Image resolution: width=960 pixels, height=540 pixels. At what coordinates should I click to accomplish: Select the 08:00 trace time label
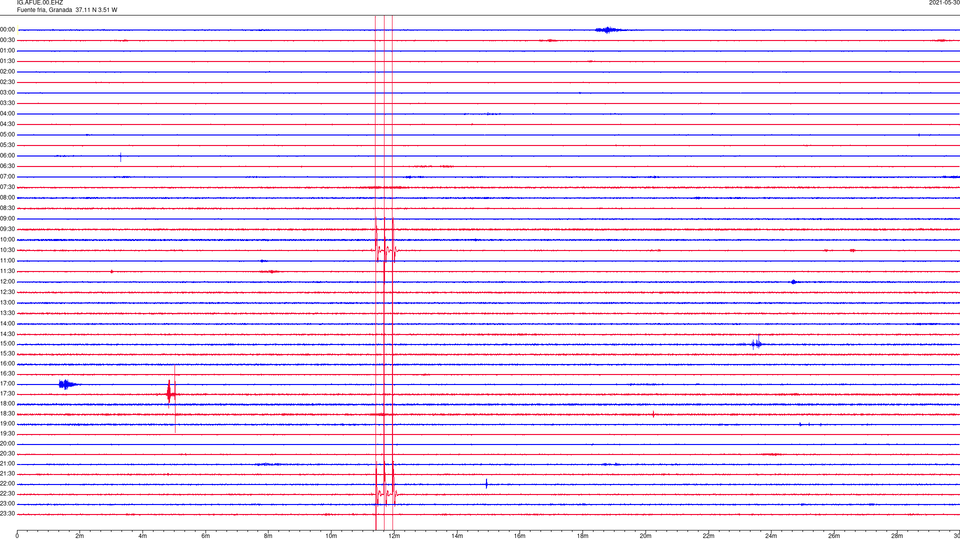(7, 197)
